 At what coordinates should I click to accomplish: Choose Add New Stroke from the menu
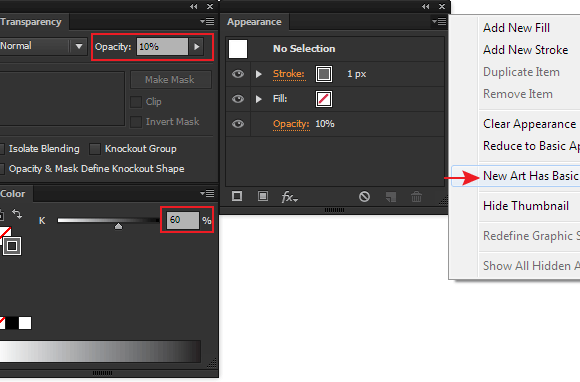(x=525, y=50)
